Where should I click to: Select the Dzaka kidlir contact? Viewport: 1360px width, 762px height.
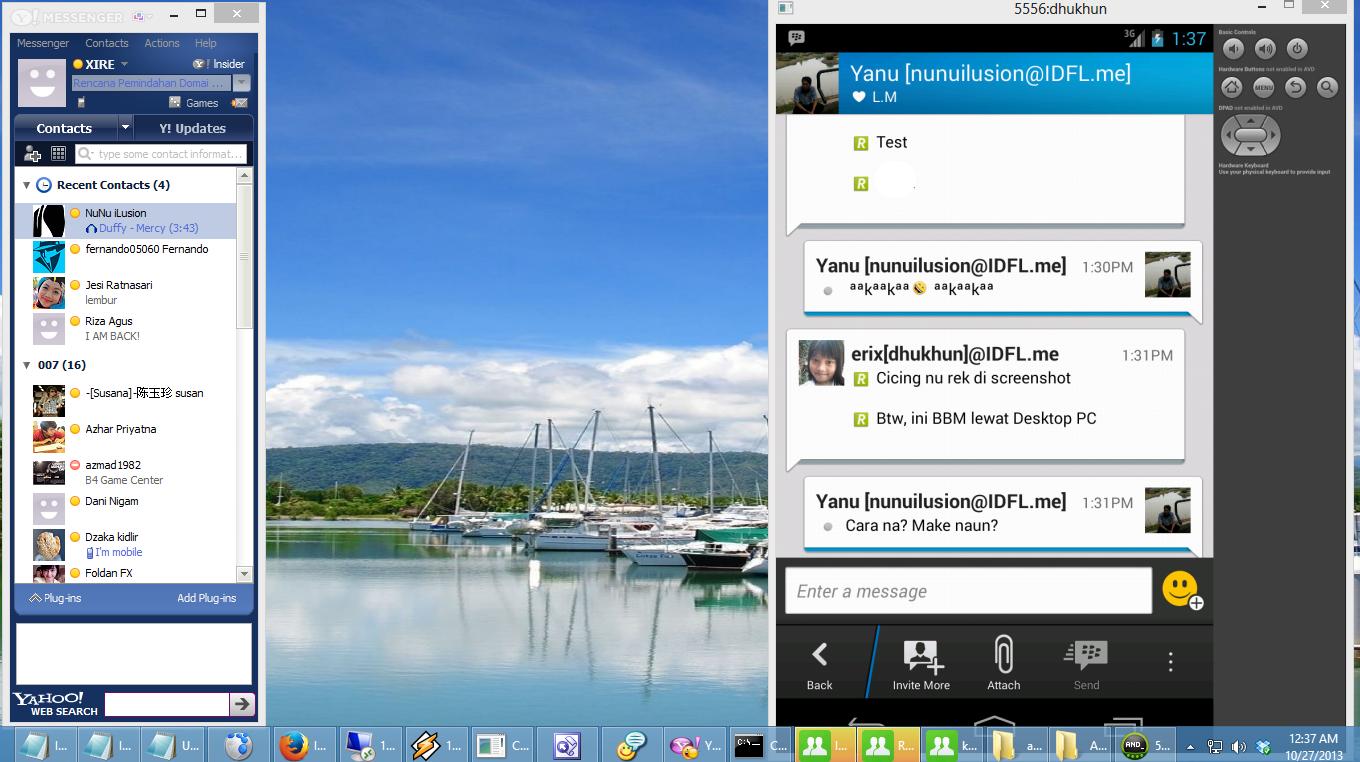tap(126, 545)
